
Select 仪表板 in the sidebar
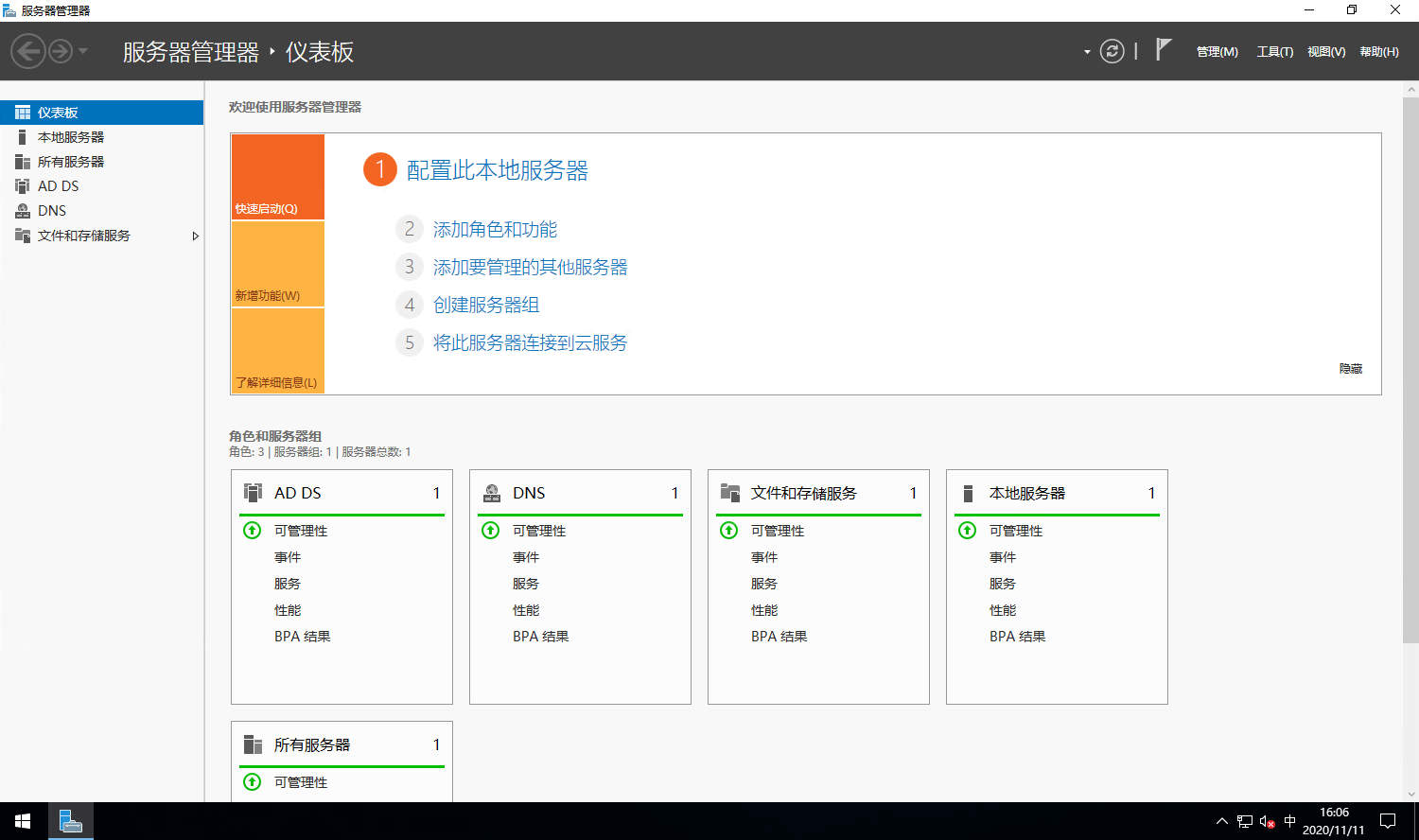[x=101, y=113]
